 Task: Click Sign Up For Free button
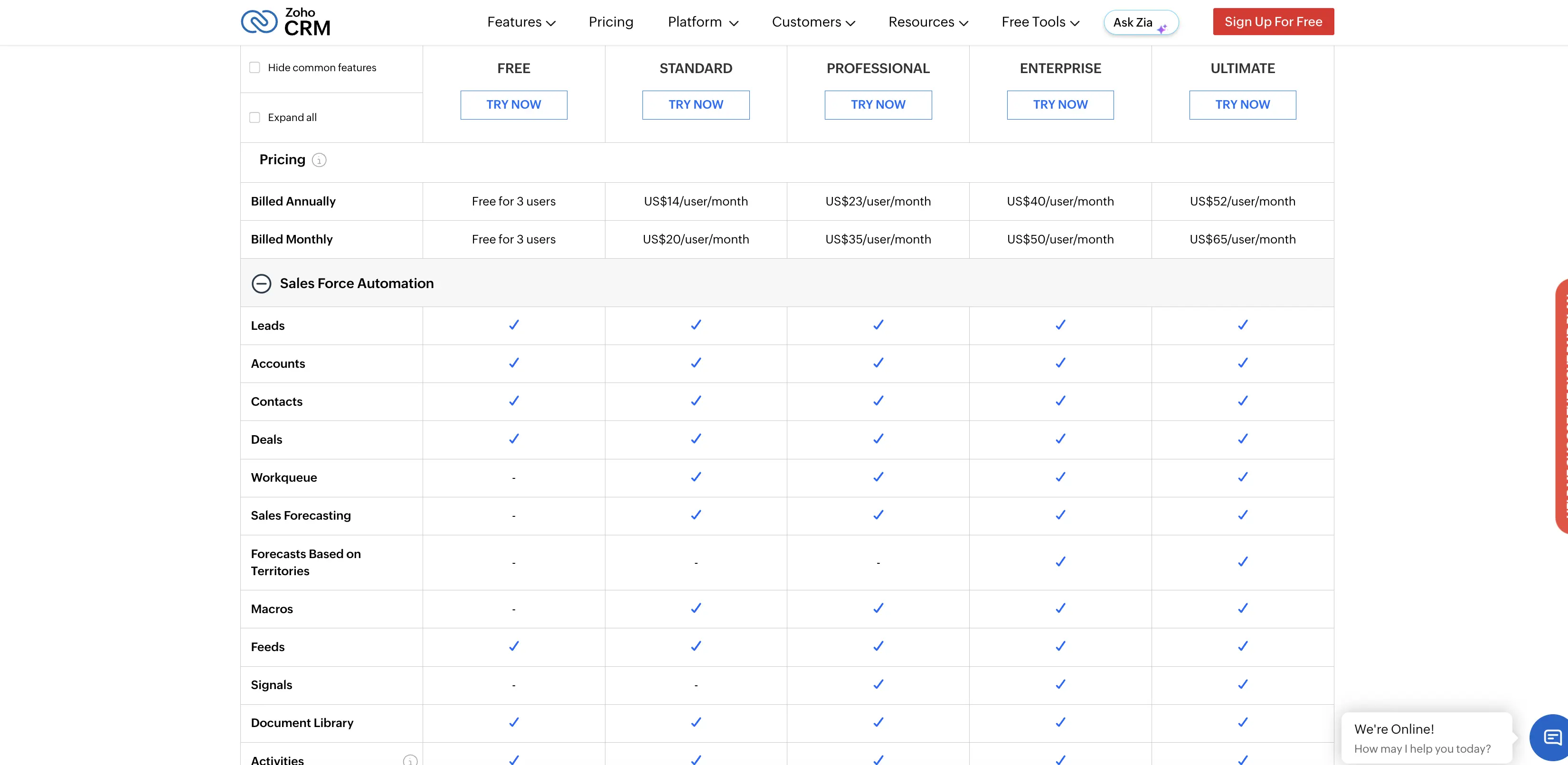(x=1273, y=22)
